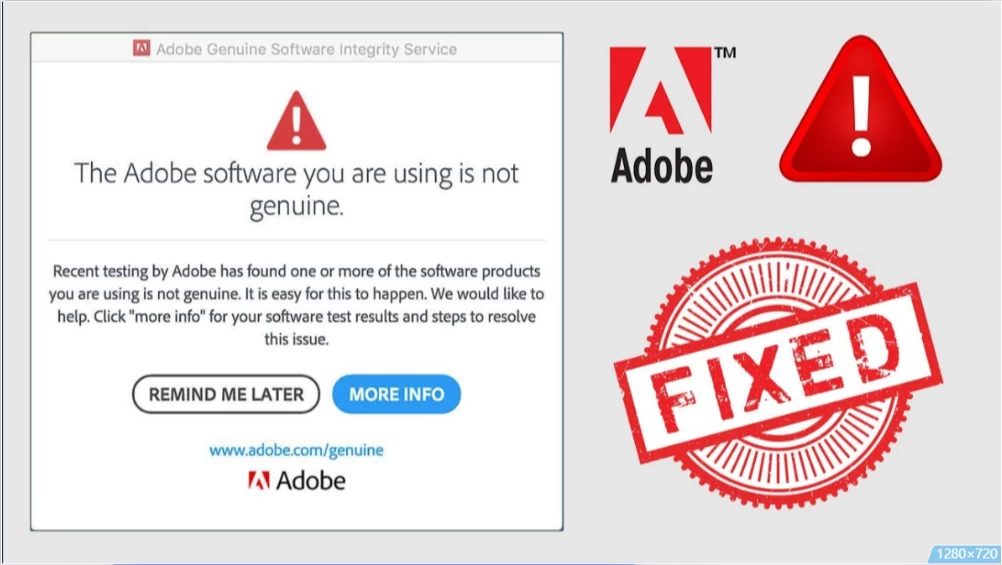
Task: Click the large red Adobe logo
Action: pos(660,89)
